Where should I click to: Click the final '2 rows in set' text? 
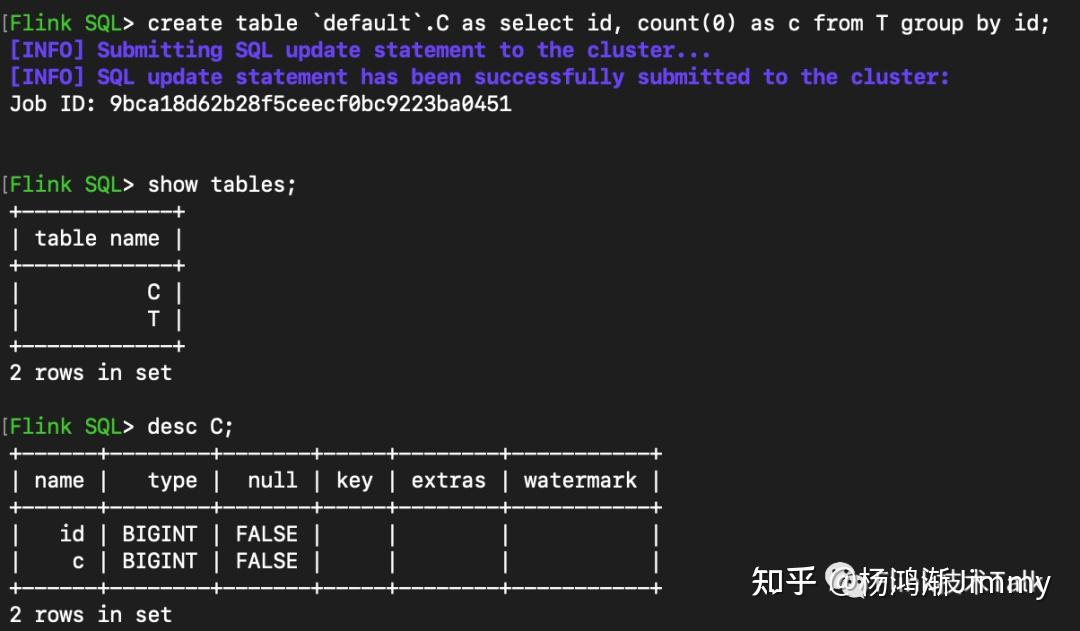[90, 614]
